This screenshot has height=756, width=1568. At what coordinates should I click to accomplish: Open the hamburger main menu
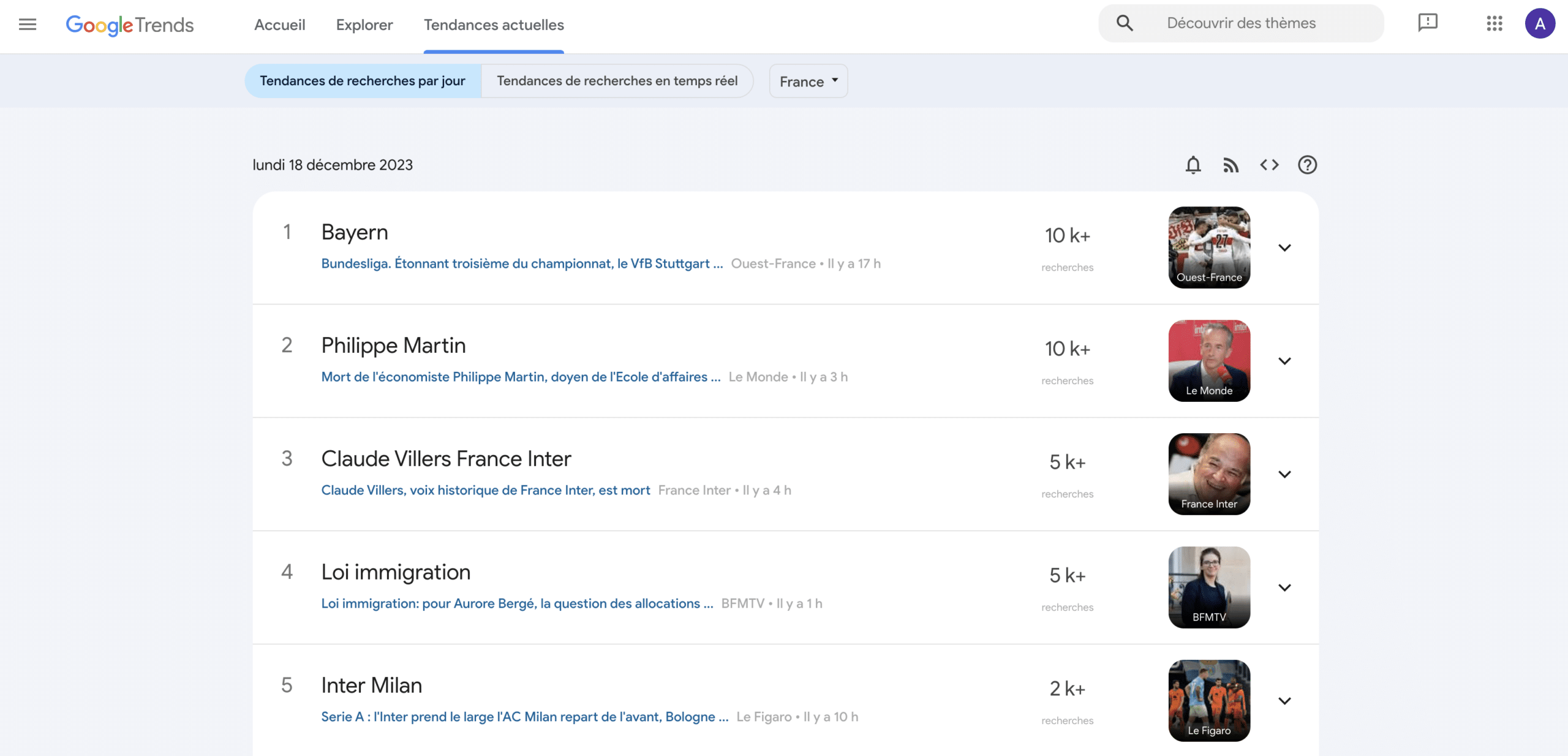point(28,25)
